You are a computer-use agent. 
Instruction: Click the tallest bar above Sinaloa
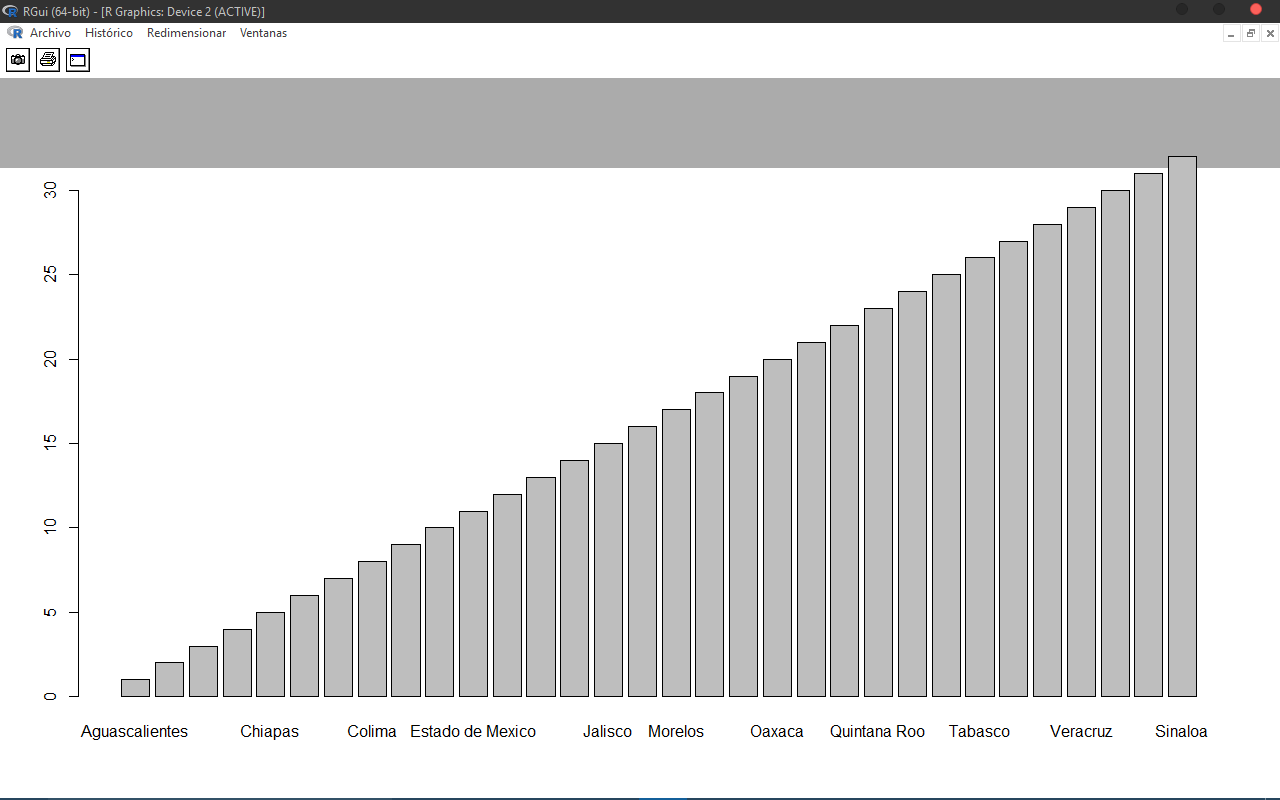pyautogui.click(x=1182, y=426)
